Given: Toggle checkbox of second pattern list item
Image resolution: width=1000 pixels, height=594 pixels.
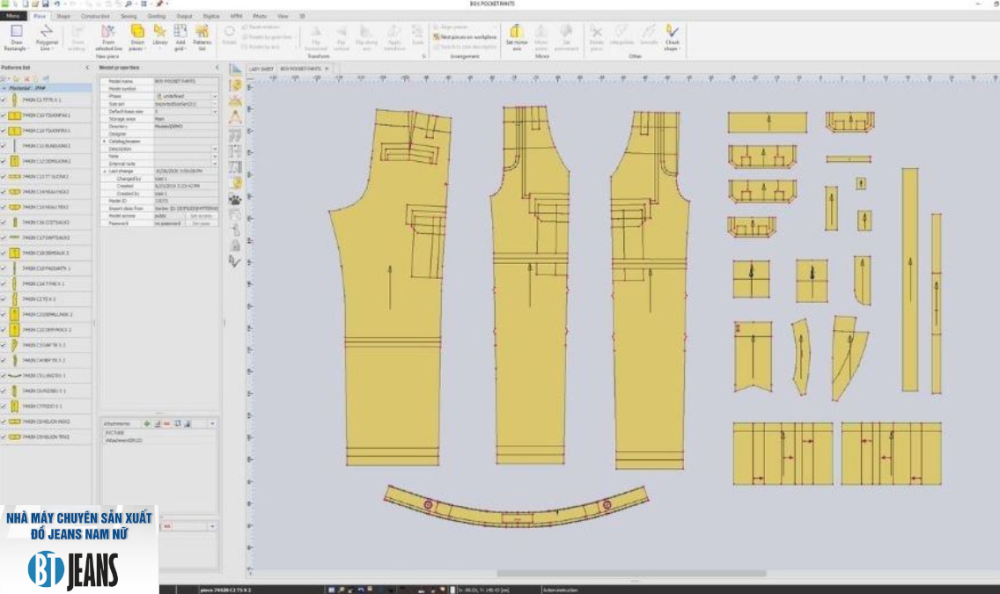Looking at the screenshot, I should (4, 116).
